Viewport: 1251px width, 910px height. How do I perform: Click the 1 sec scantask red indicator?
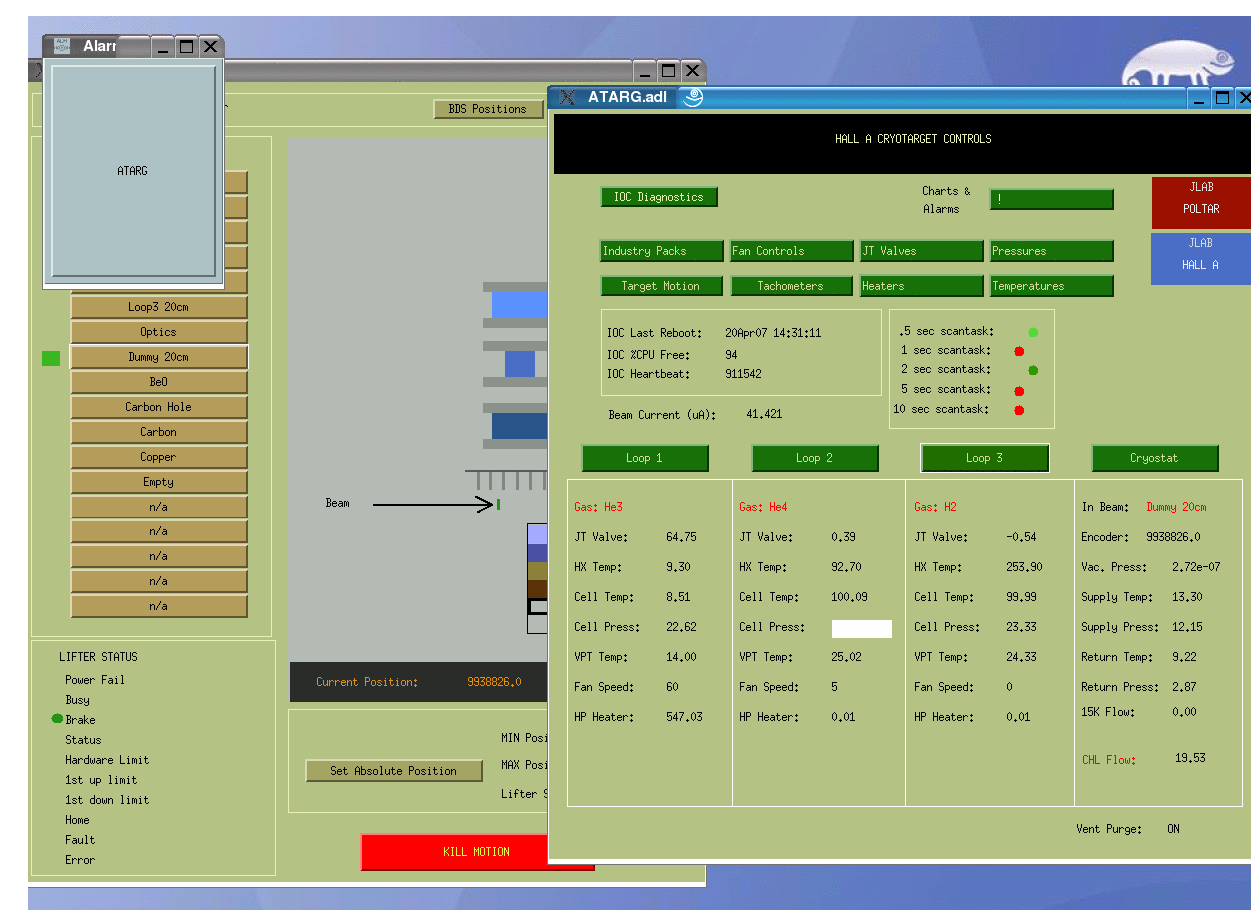[x=1019, y=351]
